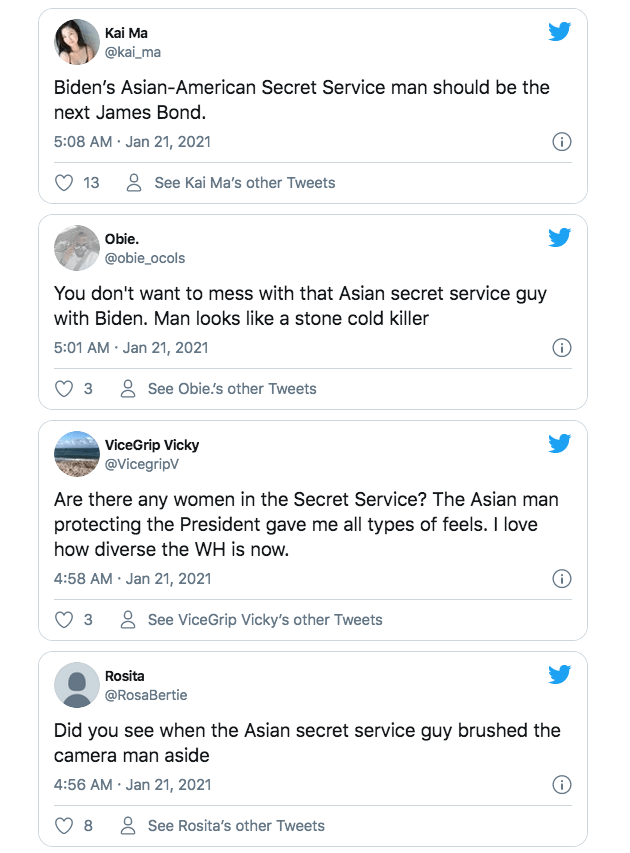Viewport: 630px width, 853px height.
Task: Open the info icon on Kai Ma's tweet
Action: point(562,142)
